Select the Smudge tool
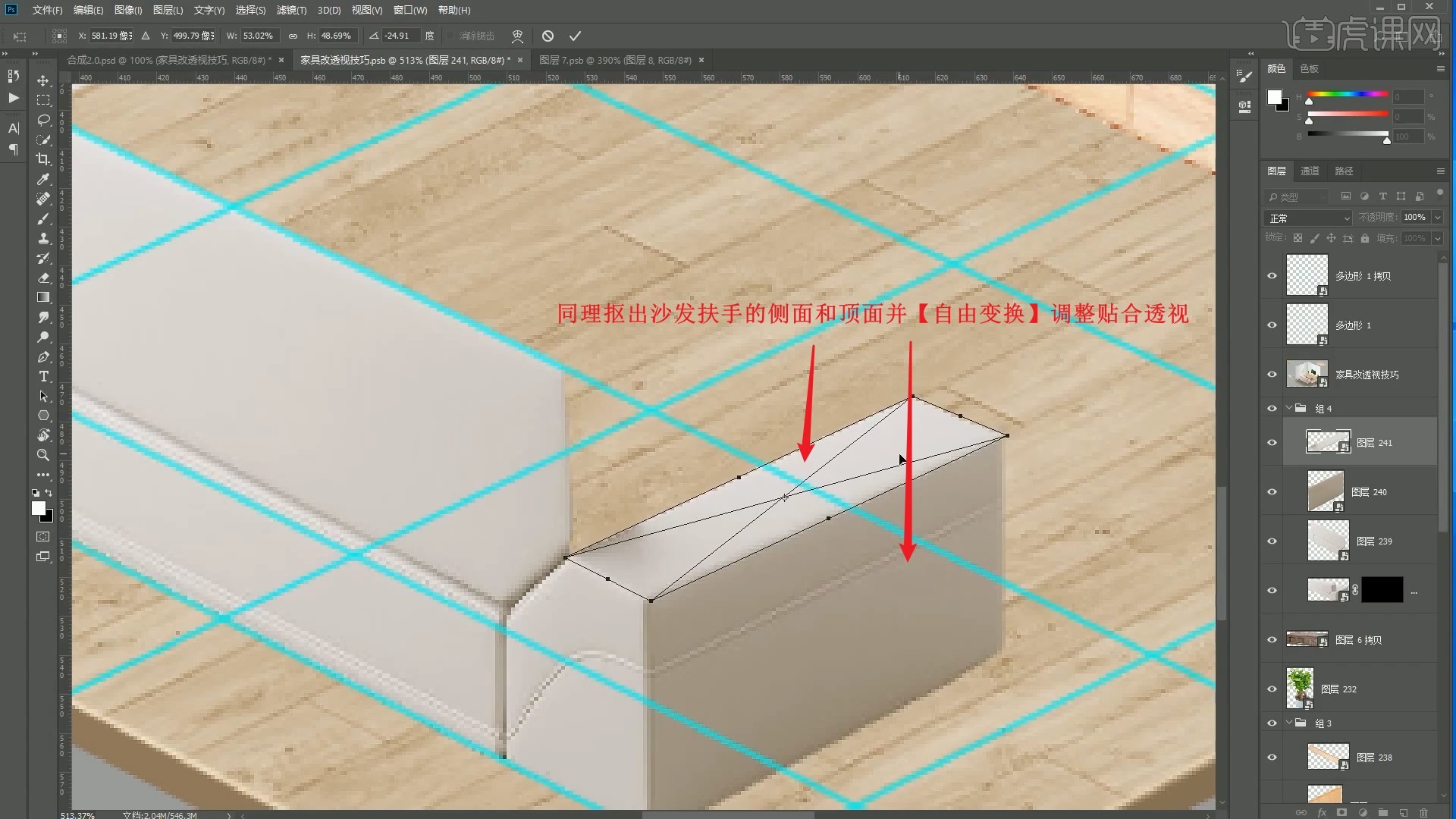1456x819 pixels. pos(43,317)
